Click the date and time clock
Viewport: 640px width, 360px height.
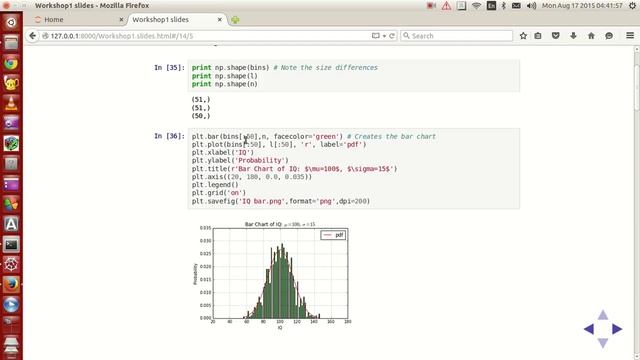coord(582,6)
